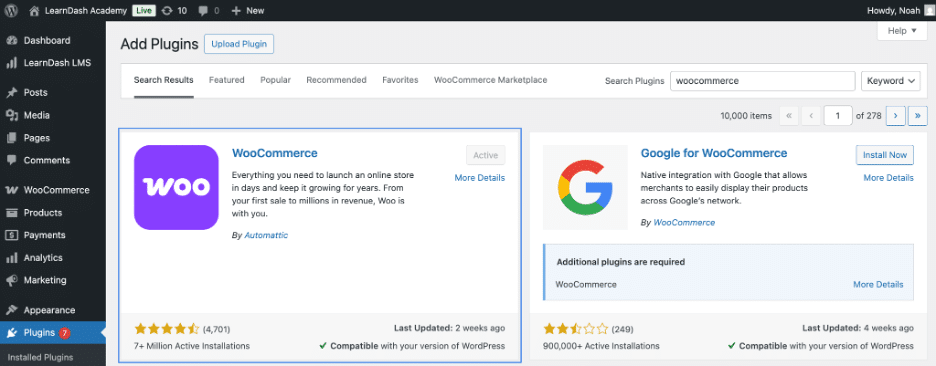This screenshot has width=936, height=366.
Task: Open the WordPress logo menu
Action: point(11,10)
